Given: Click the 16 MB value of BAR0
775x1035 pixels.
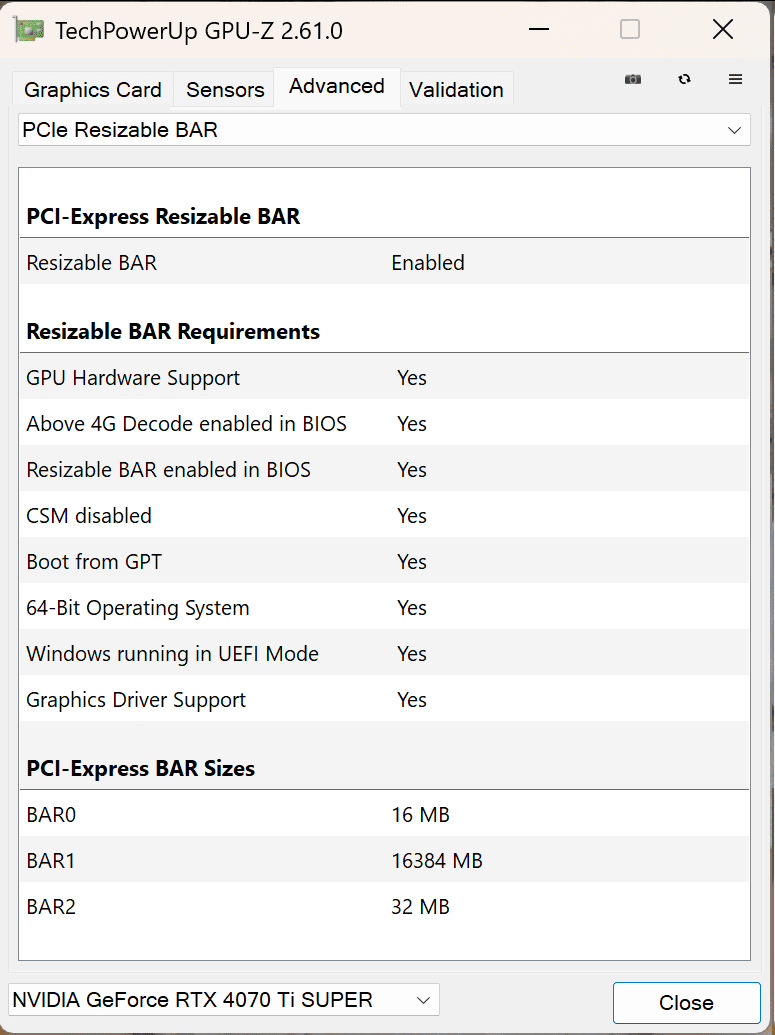Looking at the screenshot, I should [x=421, y=815].
